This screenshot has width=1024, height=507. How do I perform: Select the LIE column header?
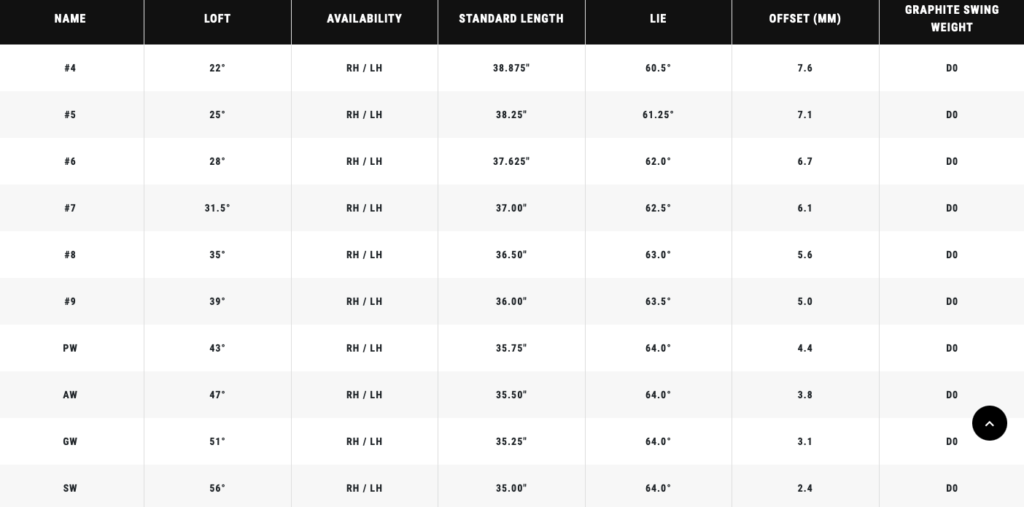(x=658, y=19)
